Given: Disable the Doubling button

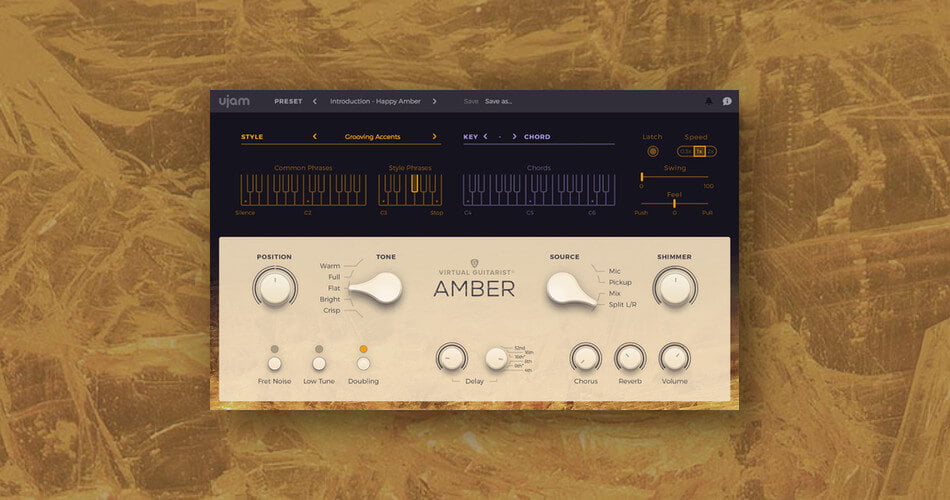Looking at the screenshot, I should point(363,364).
